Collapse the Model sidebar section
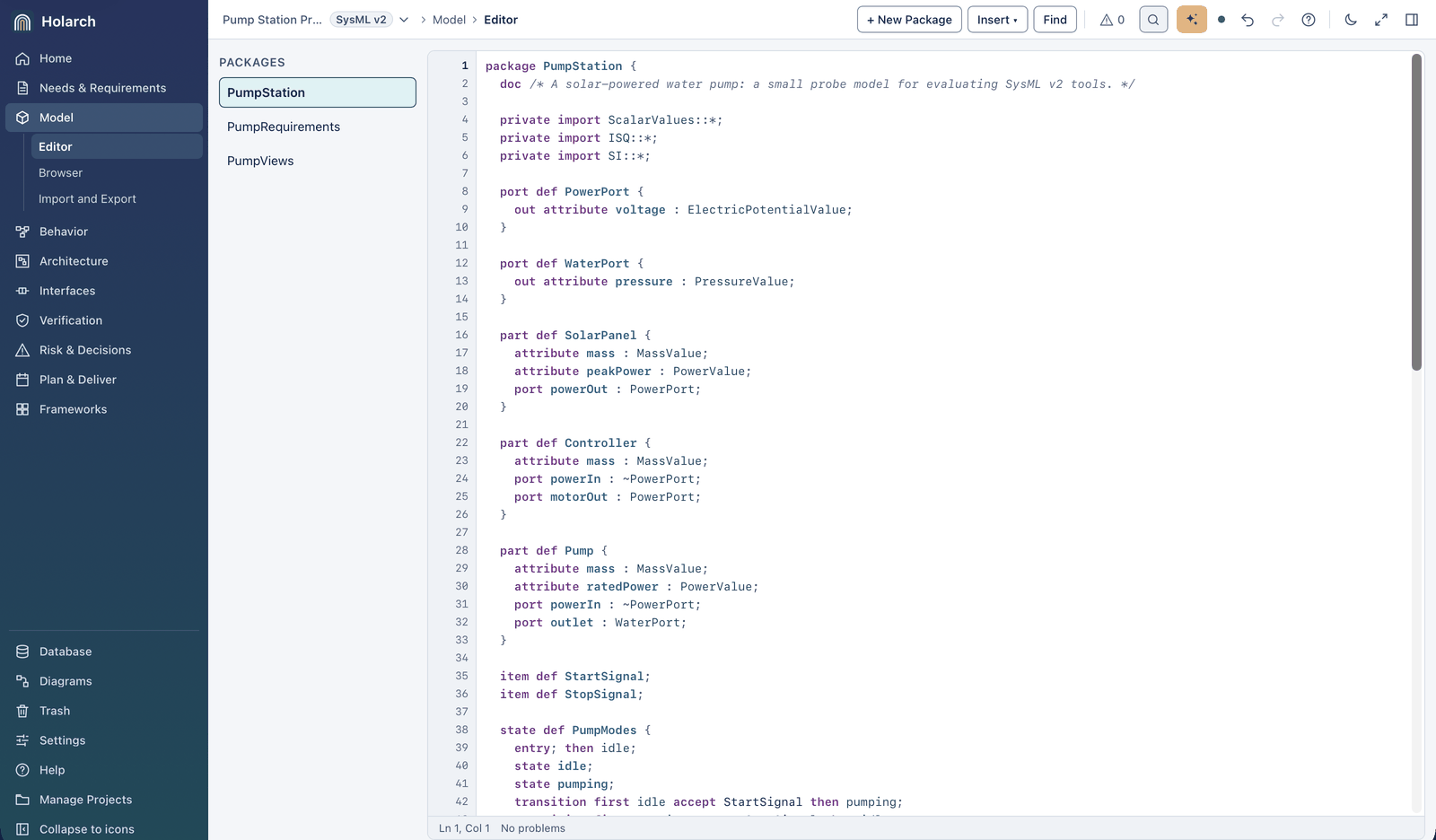The width and height of the screenshot is (1436, 840). click(x=104, y=118)
